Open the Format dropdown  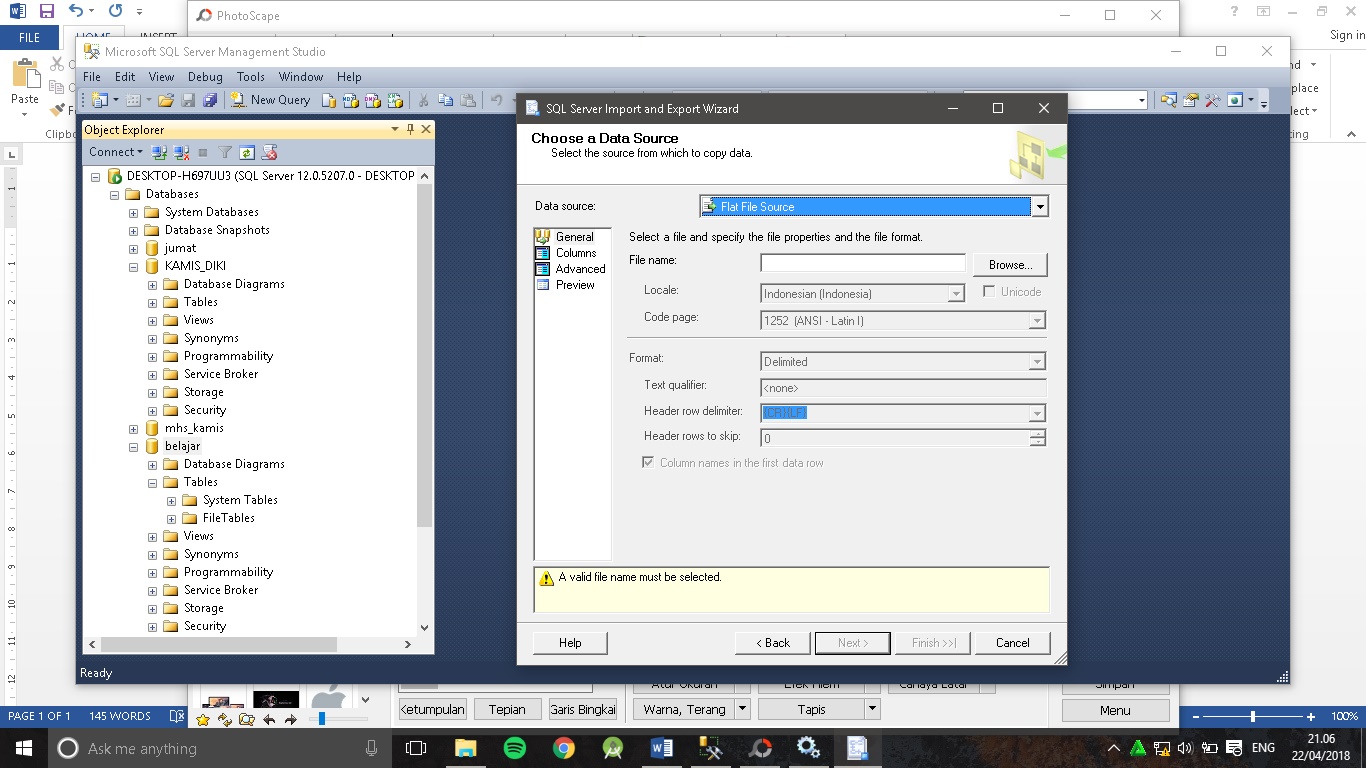[x=1037, y=362]
